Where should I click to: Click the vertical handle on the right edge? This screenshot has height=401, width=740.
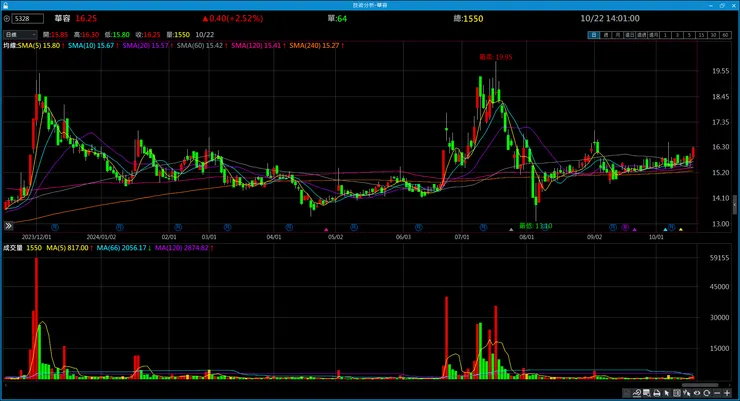coord(734,205)
